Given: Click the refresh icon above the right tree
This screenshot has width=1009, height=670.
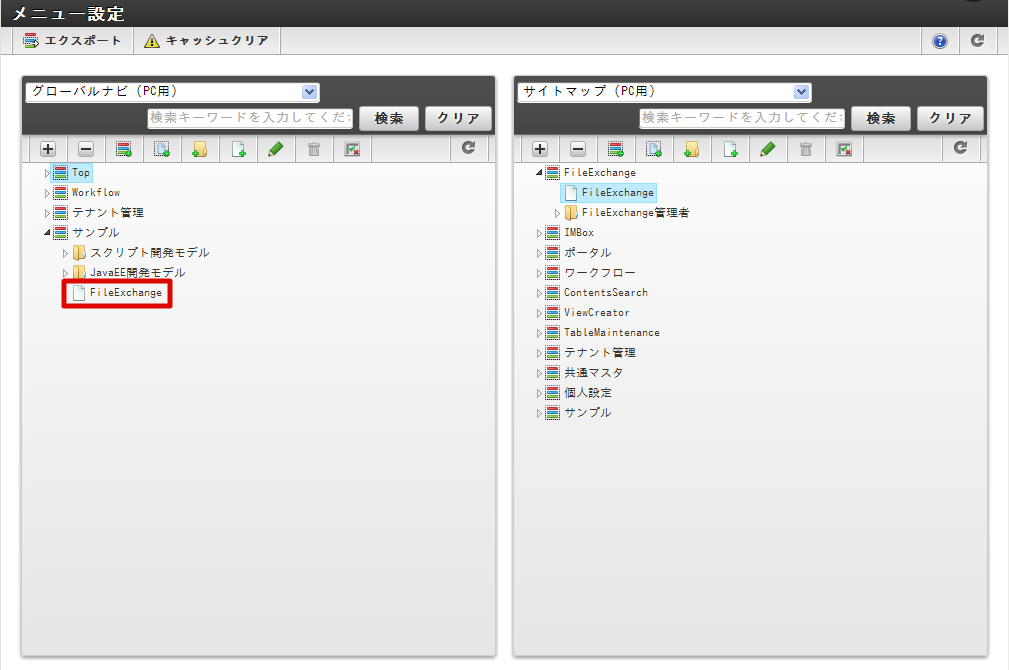Looking at the screenshot, I should point(961,148).
